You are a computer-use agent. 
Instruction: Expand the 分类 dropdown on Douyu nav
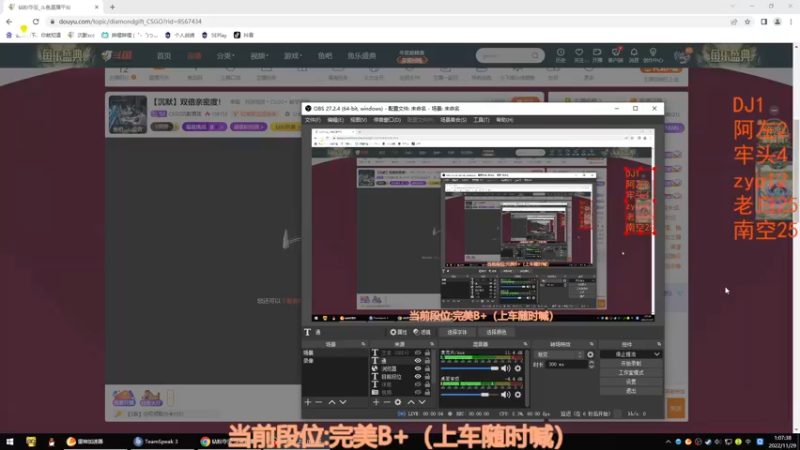point(225,56)
